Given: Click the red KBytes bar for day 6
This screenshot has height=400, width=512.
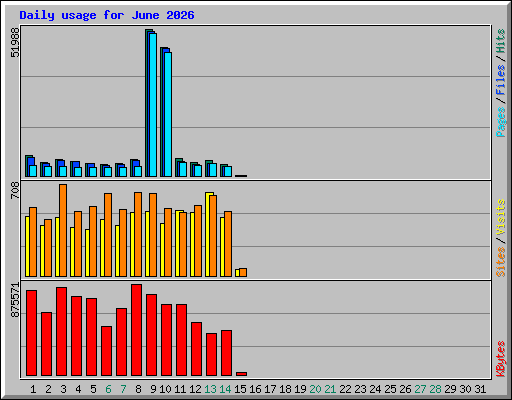Looking at the screenshot, I should click(107, 351).
